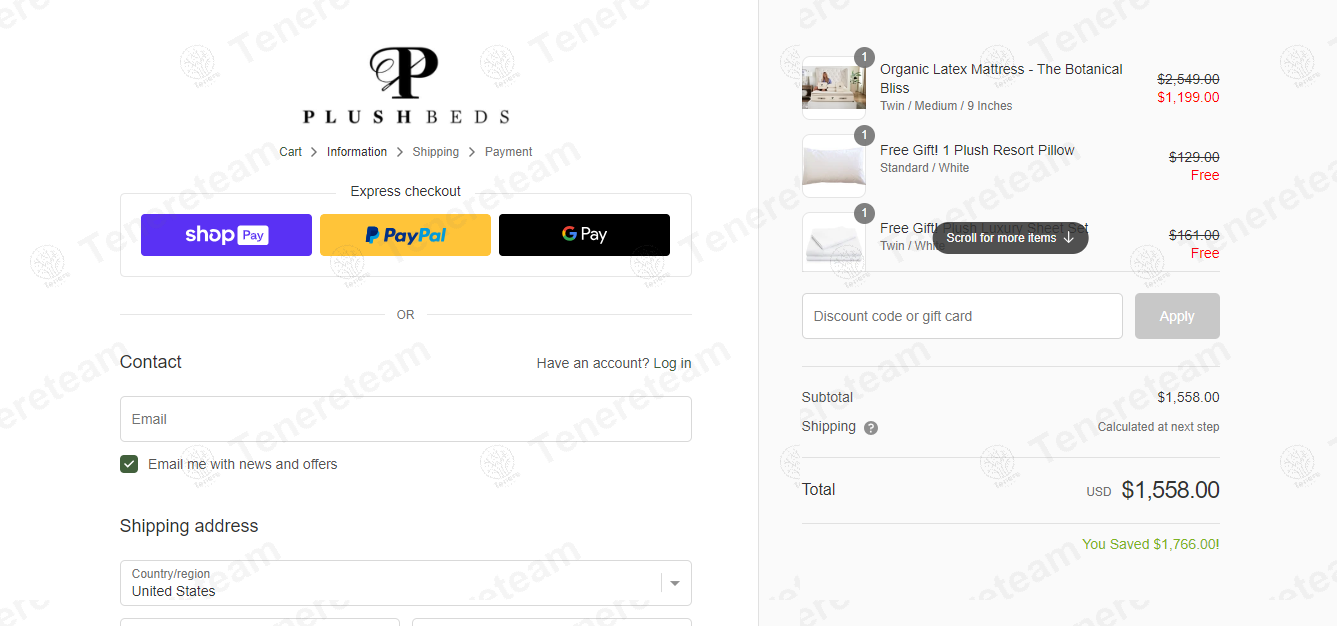Click the shipping help question mark icon
The image size is (1337, 626).
(x=871, y=428)
